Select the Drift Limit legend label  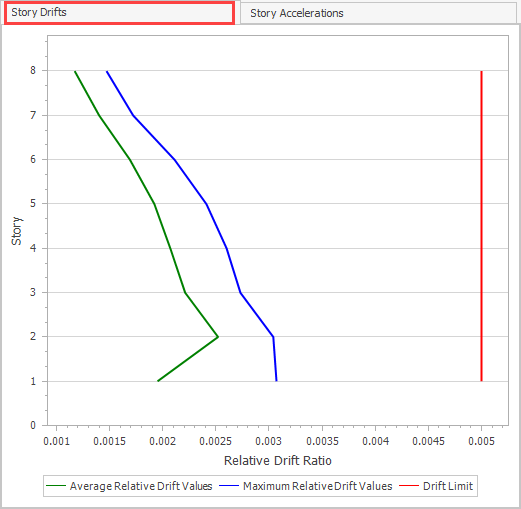pyautogui.click(x=448, y=486)
